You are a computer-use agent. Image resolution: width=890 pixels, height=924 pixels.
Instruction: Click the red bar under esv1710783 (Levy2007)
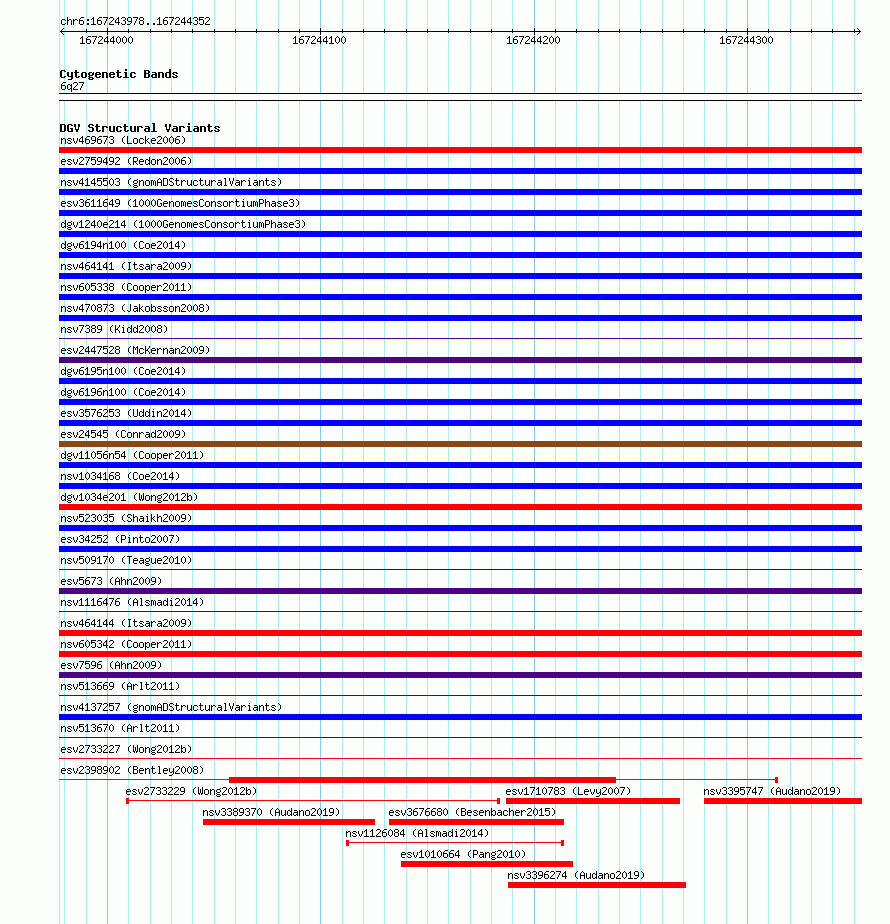(x=593, y=801)
